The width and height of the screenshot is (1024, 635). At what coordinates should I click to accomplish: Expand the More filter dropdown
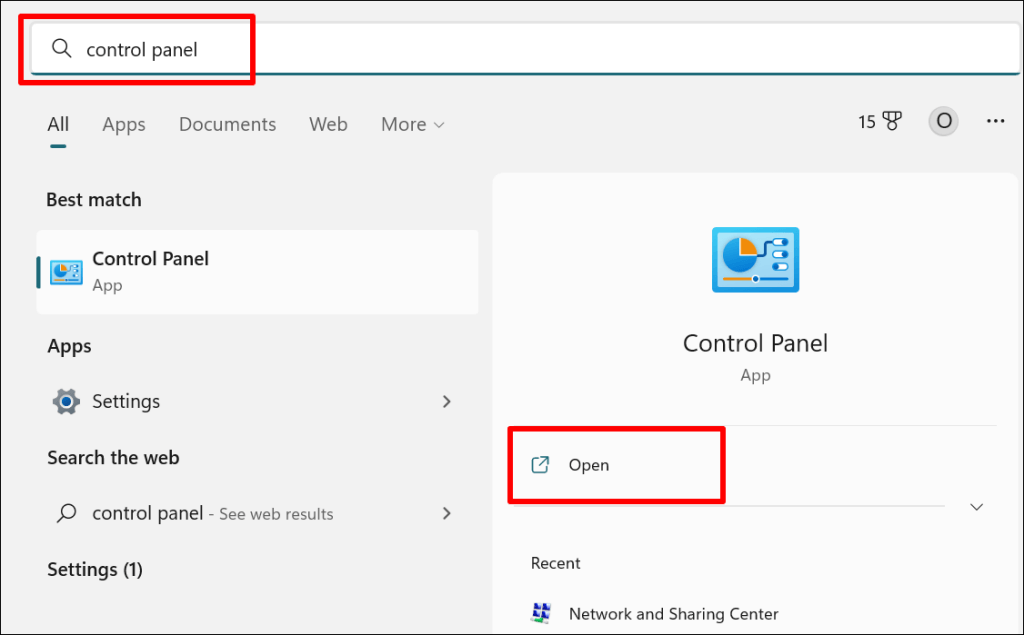412,125
